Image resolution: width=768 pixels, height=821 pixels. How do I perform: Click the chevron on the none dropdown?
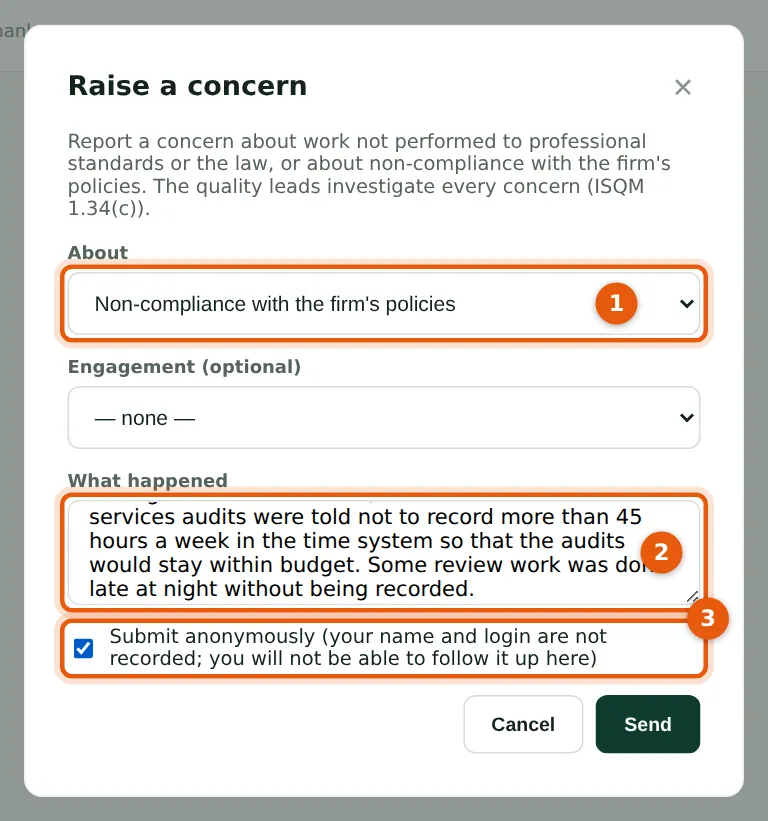tap(686, 418)
